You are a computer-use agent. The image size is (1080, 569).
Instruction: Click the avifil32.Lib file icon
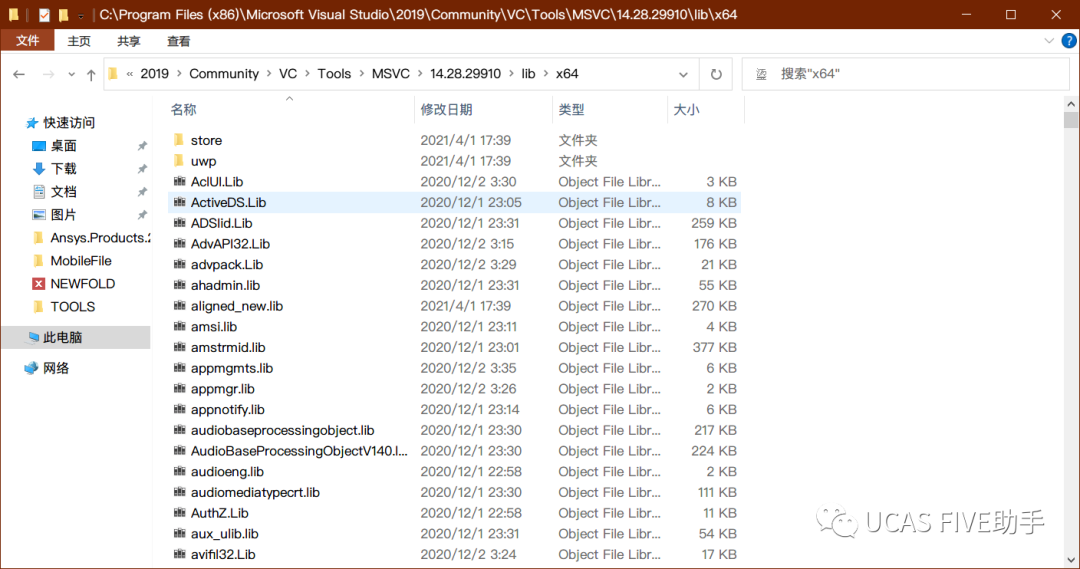(x=180, y=554)
